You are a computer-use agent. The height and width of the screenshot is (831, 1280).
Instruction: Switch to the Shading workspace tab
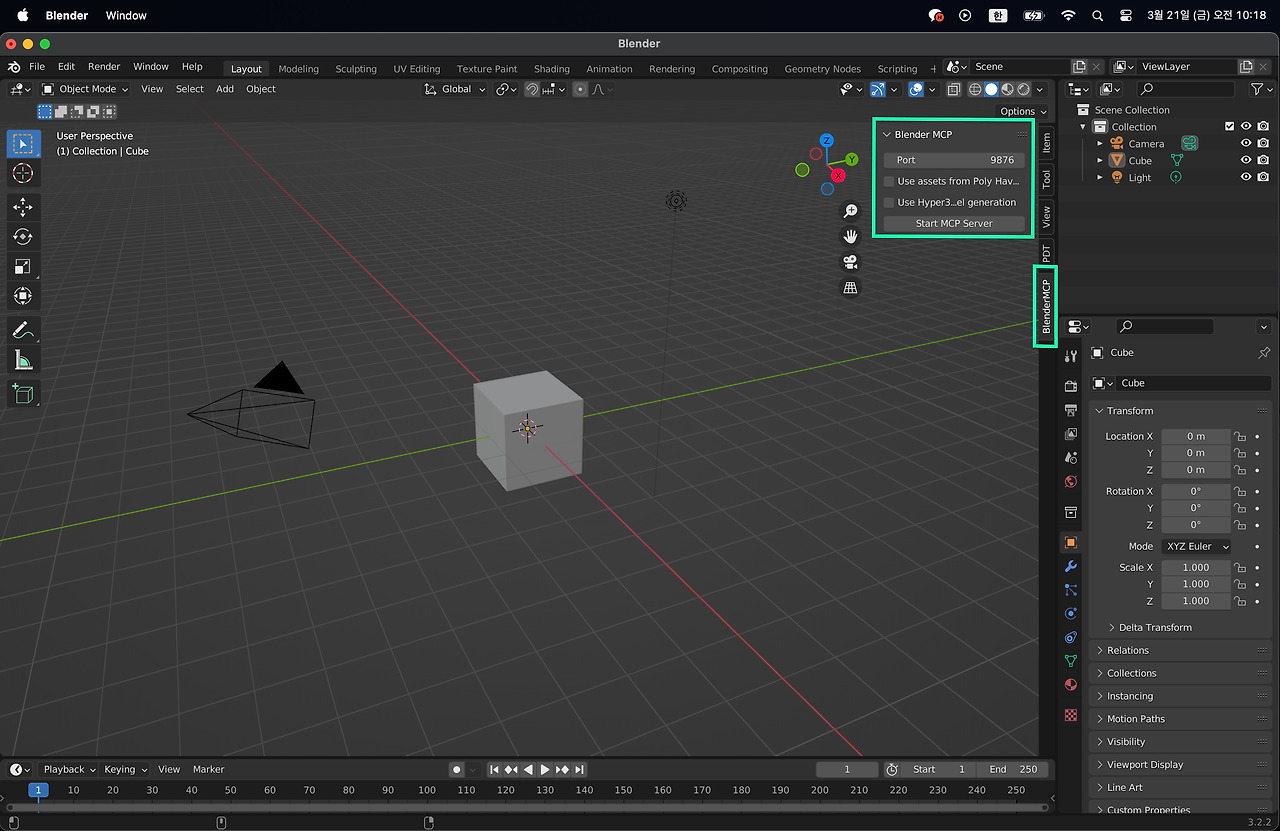pos(551,69)
